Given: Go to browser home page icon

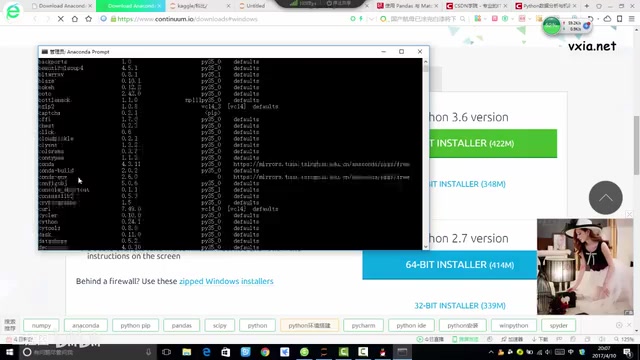Looking at the screenshot, I should point(75,19).
